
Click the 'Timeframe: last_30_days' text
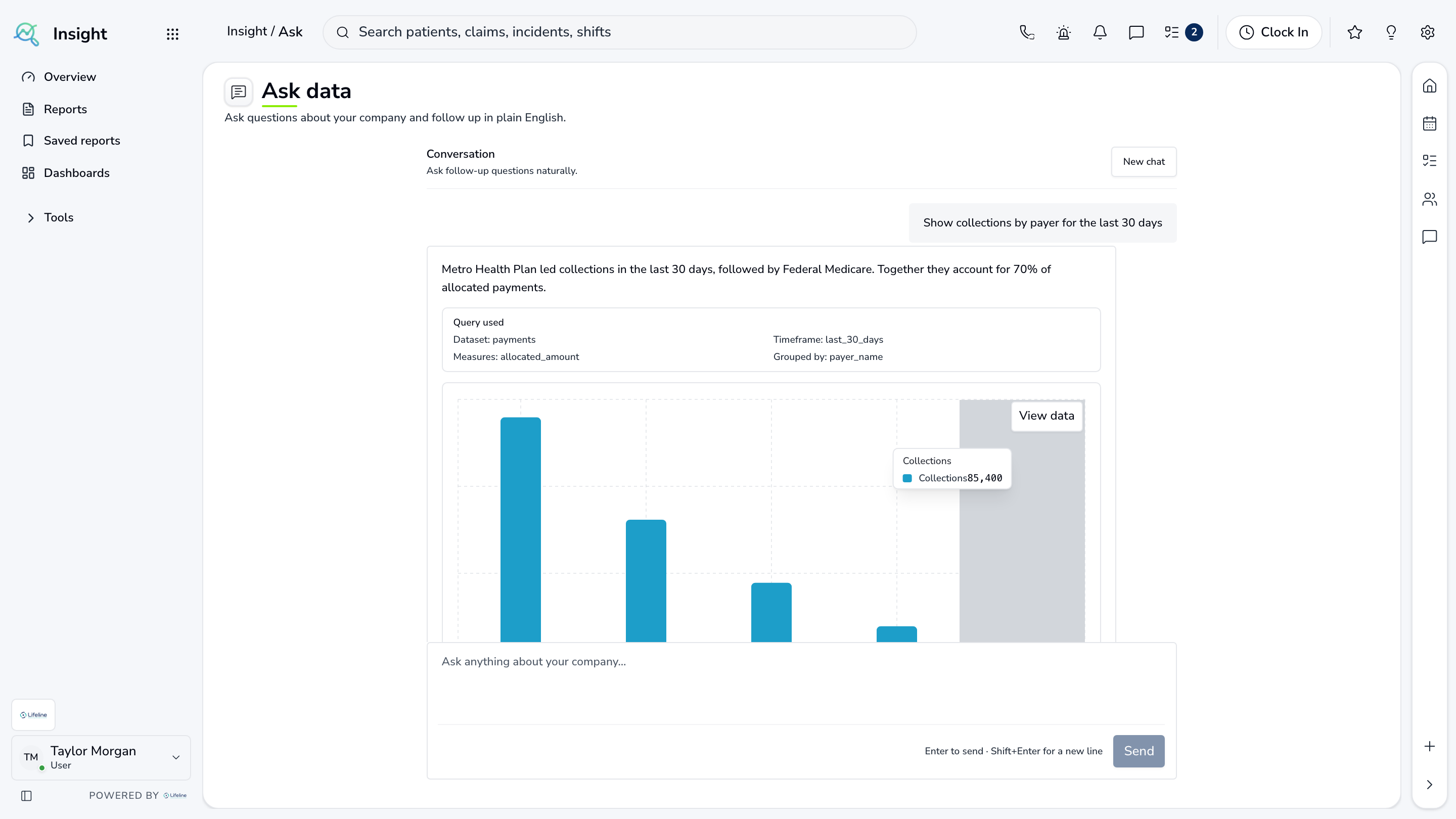click(828, 340)
